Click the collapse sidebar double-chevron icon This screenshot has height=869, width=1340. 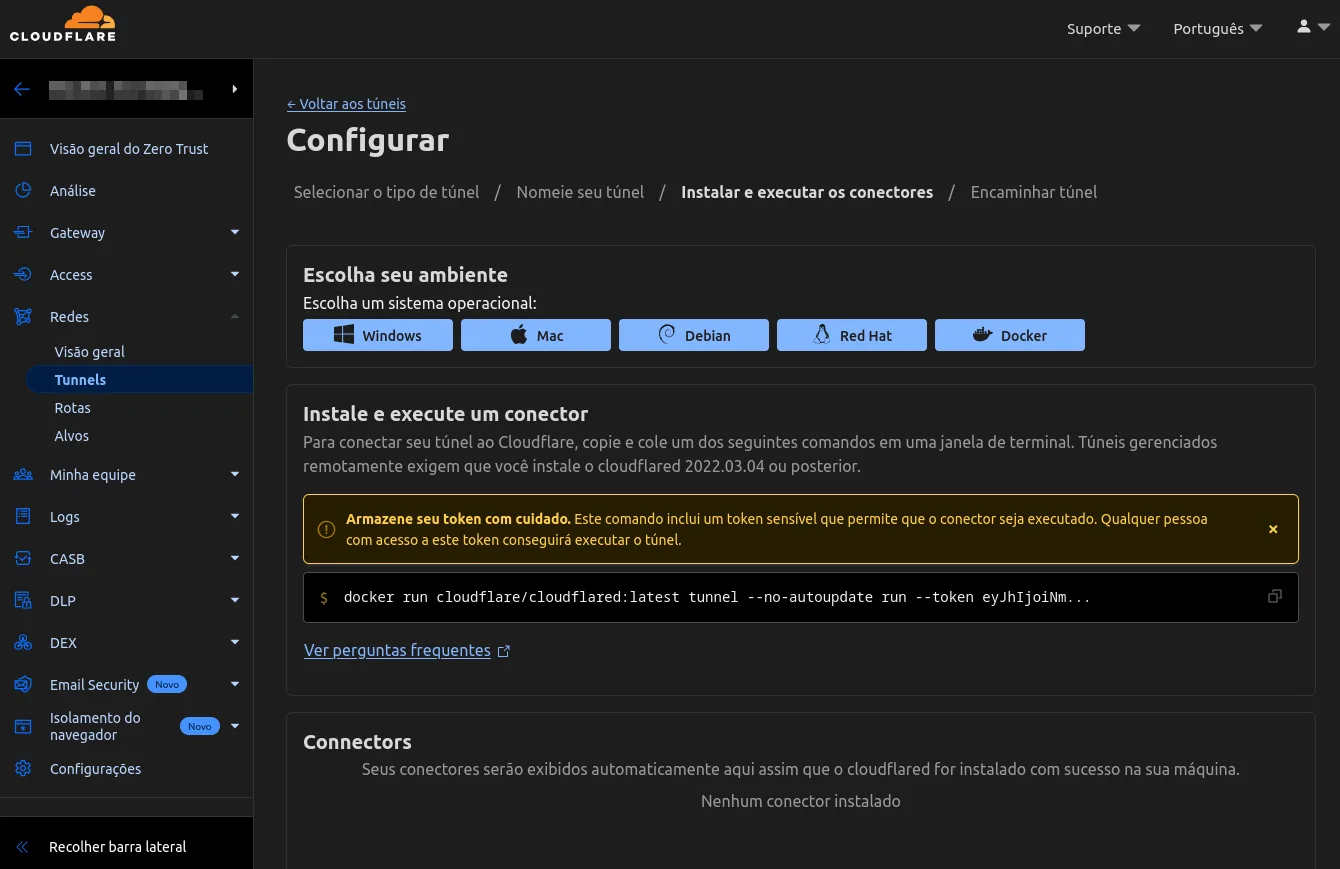(23, 847)
